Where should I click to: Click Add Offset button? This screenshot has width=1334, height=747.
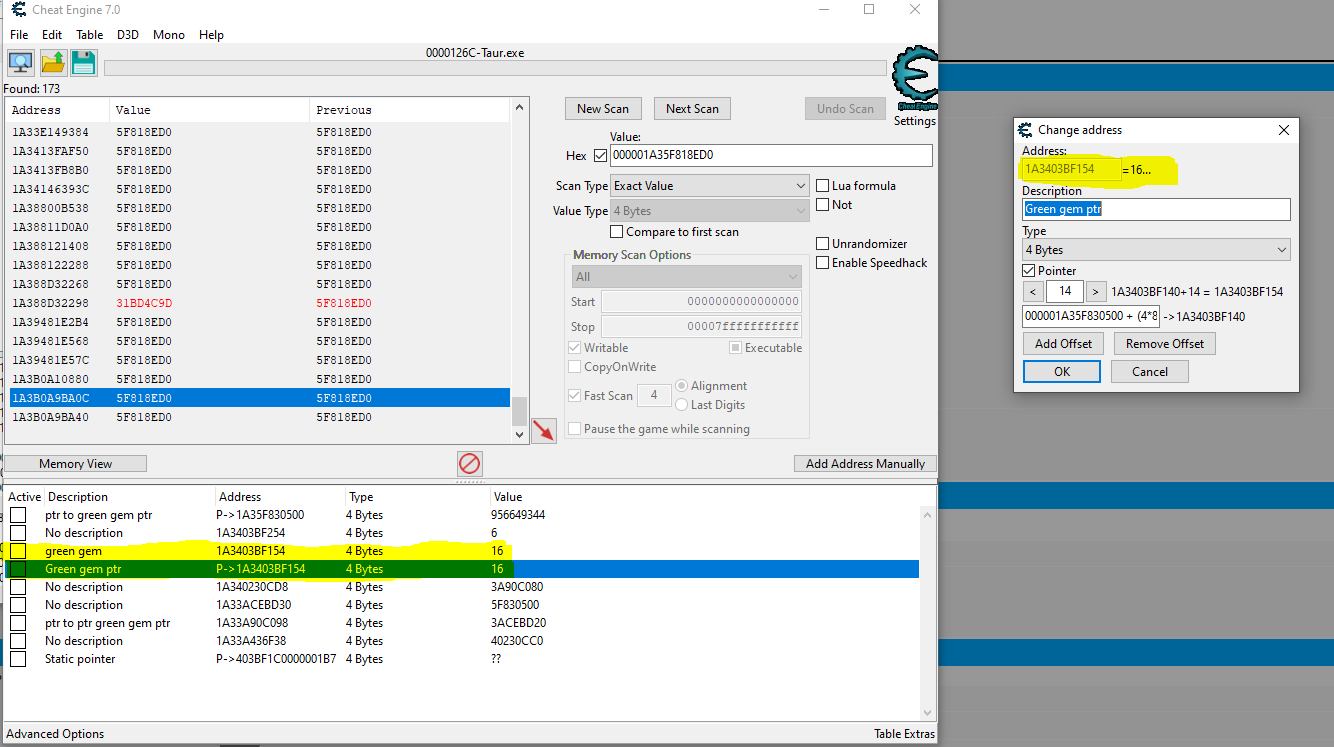click(x=1062, y=343)
